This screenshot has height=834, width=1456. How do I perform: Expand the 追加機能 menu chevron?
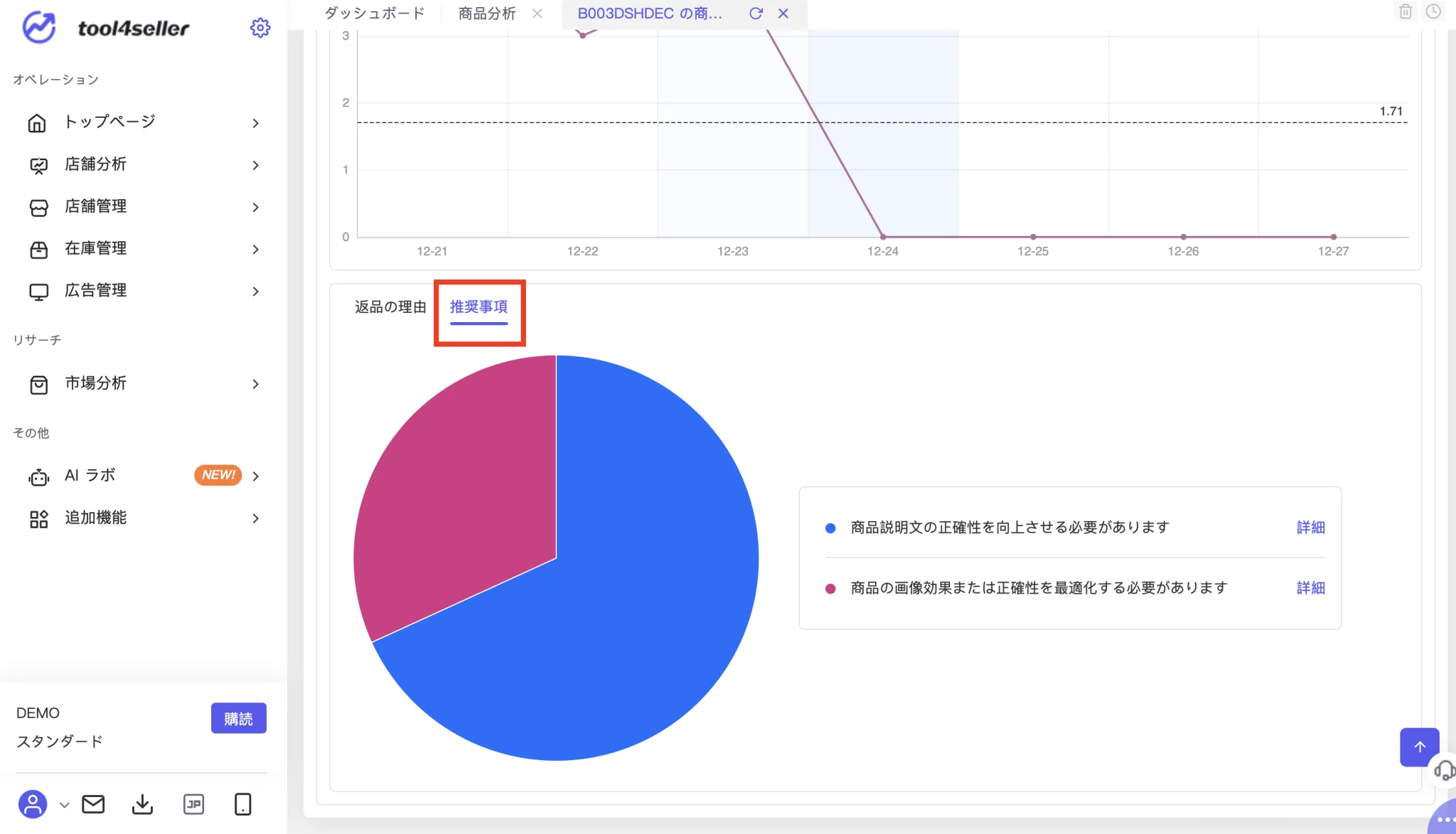tap(256, 518)
